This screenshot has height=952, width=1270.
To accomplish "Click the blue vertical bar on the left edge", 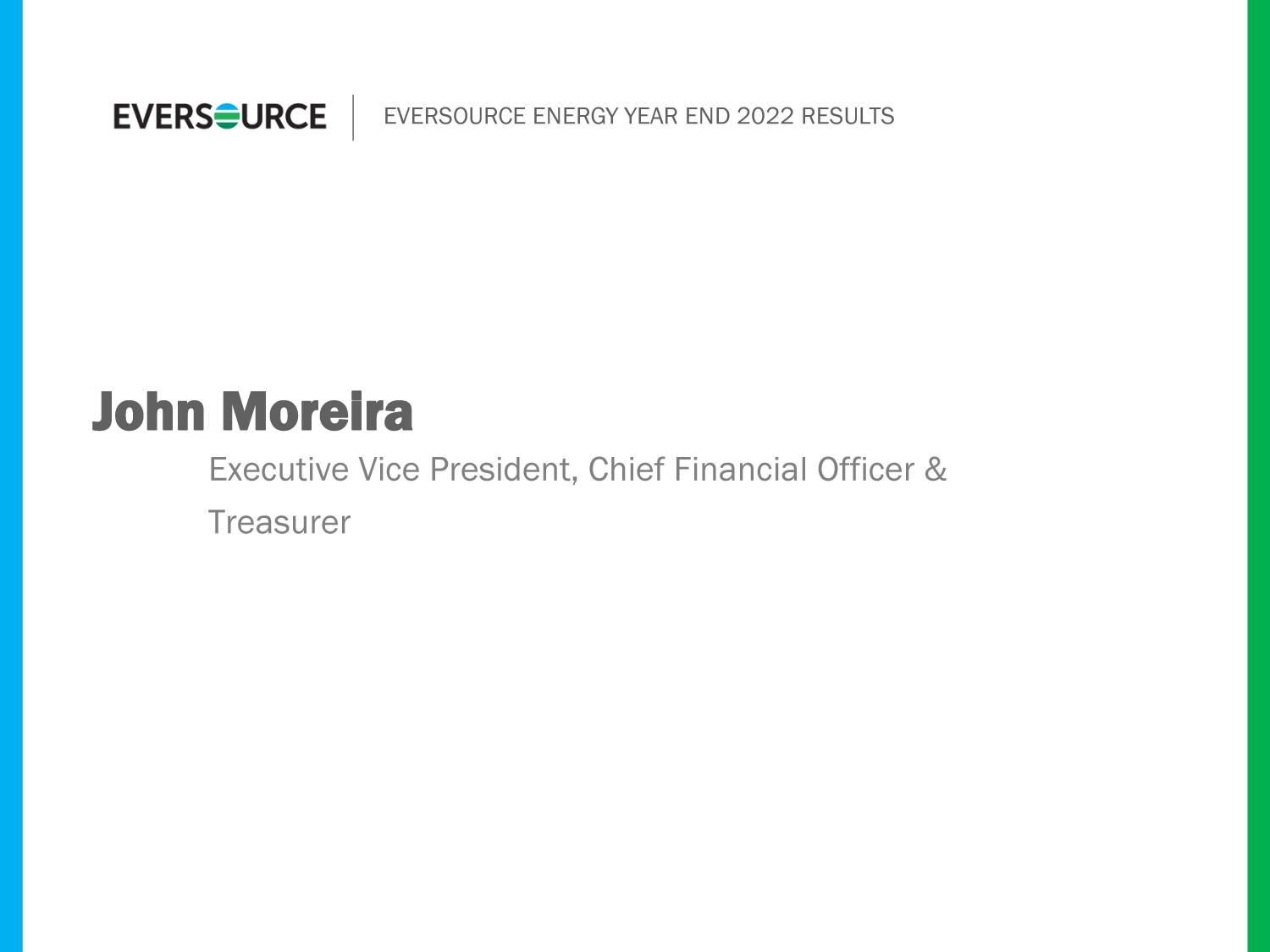I will point(11,476).
